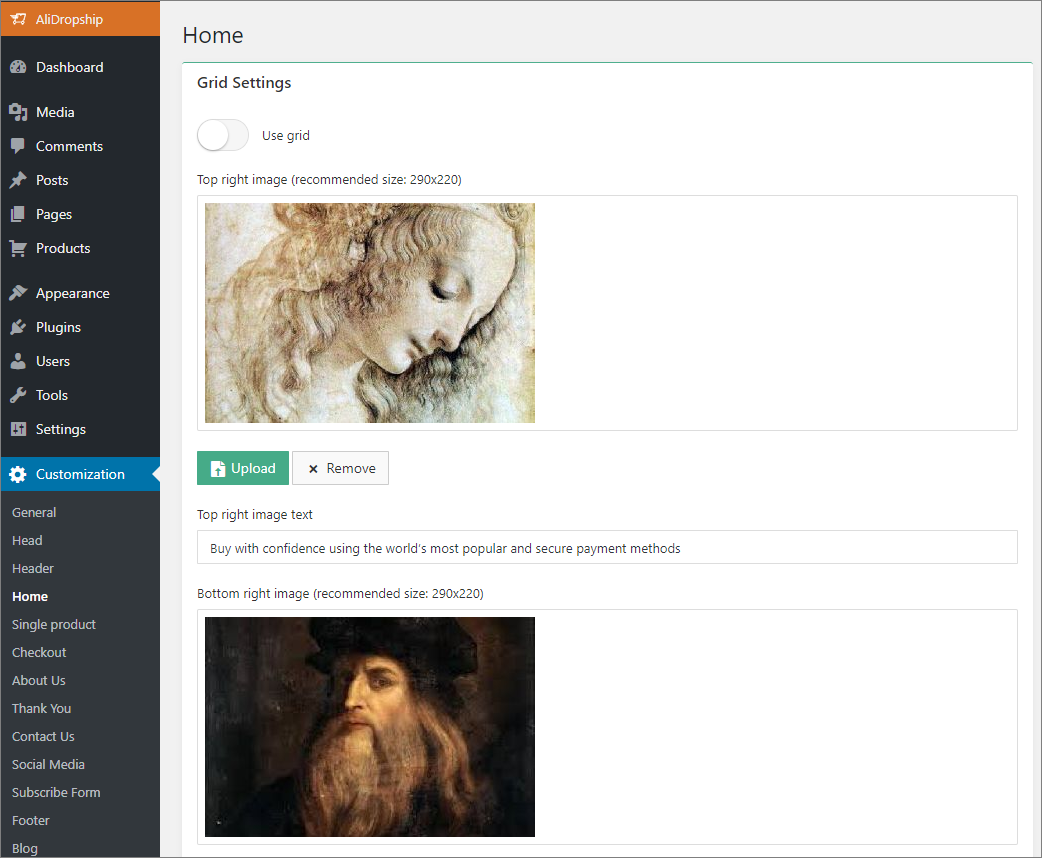
Task: Click the Plugins plug icon
Action: click(x=18, y=327)
